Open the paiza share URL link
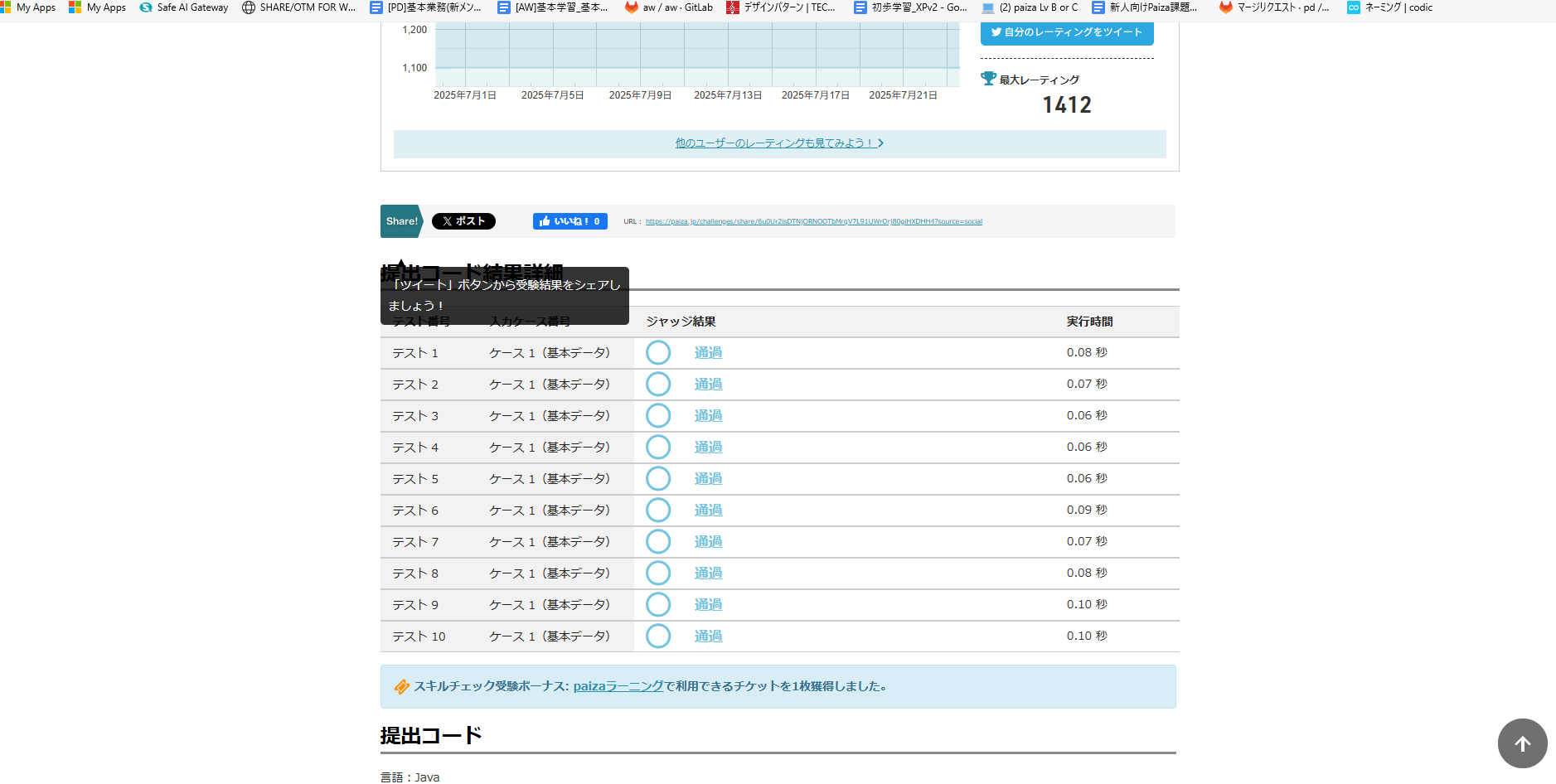 click(813, 221)
